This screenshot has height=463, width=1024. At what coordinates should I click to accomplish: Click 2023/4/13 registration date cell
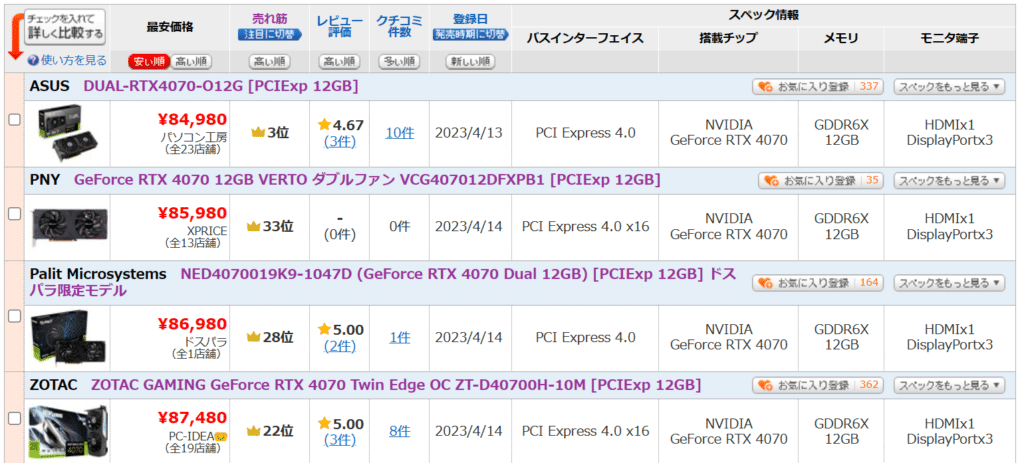point(469,133)
